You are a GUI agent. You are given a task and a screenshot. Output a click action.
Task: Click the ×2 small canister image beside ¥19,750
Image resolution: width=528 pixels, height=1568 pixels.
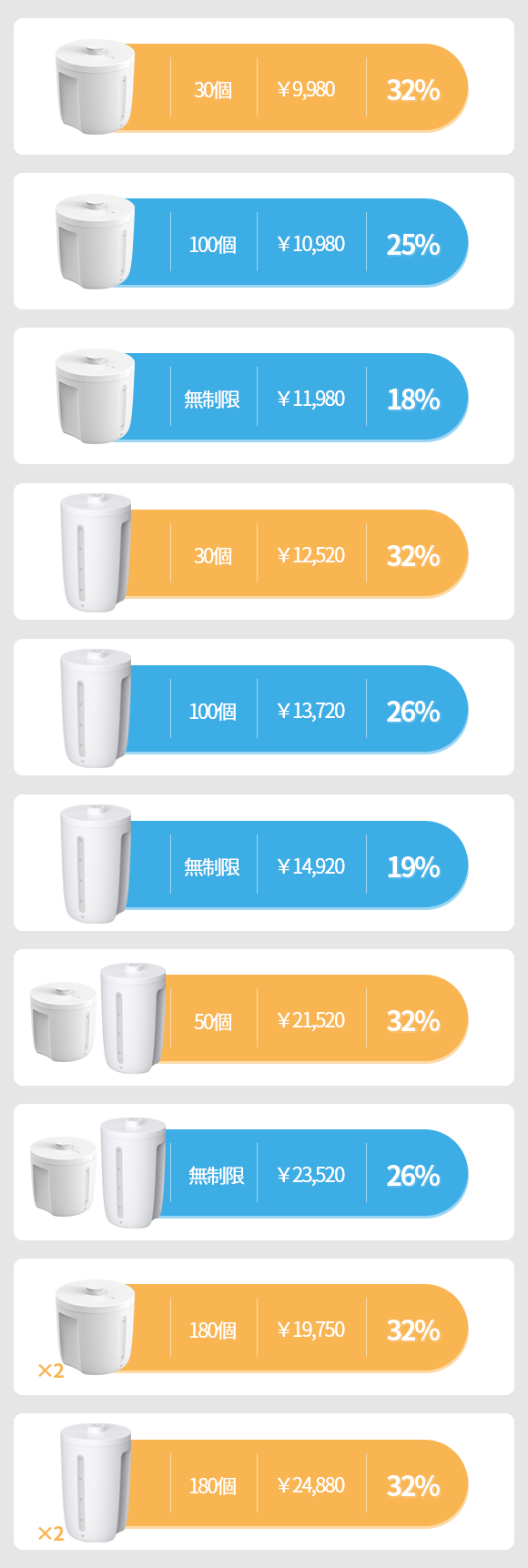[x=87, y=1330]
